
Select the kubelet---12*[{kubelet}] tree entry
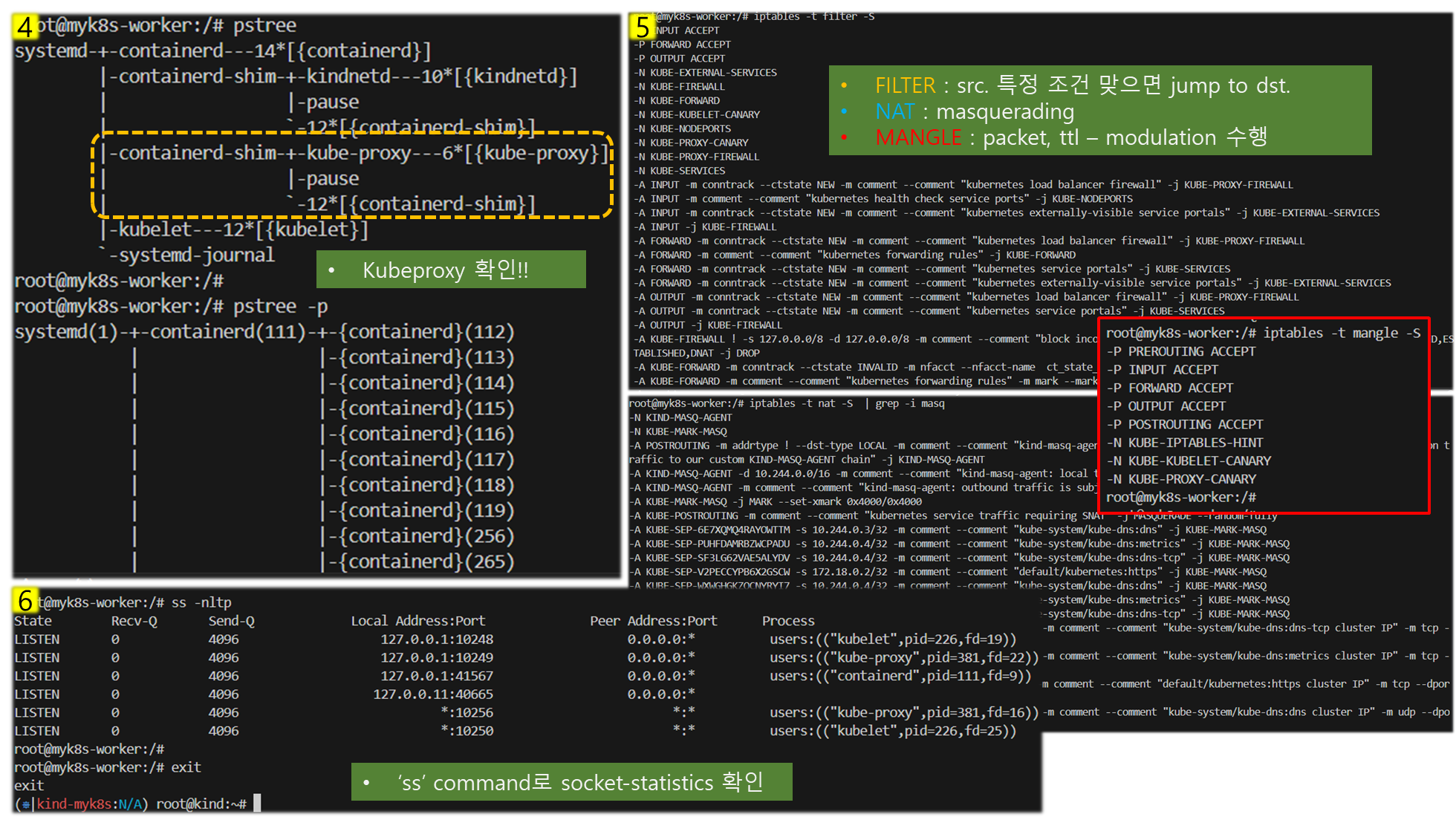tap(238, 230)
